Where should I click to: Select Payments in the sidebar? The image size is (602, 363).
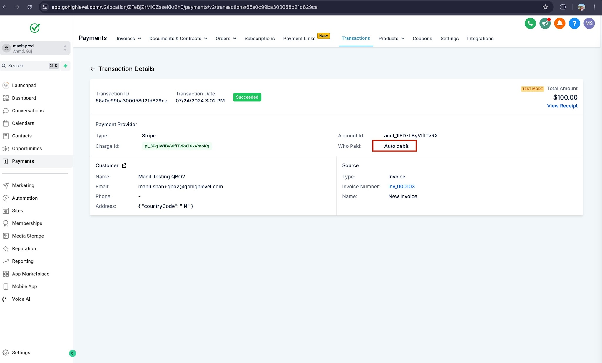coord(23,161)
